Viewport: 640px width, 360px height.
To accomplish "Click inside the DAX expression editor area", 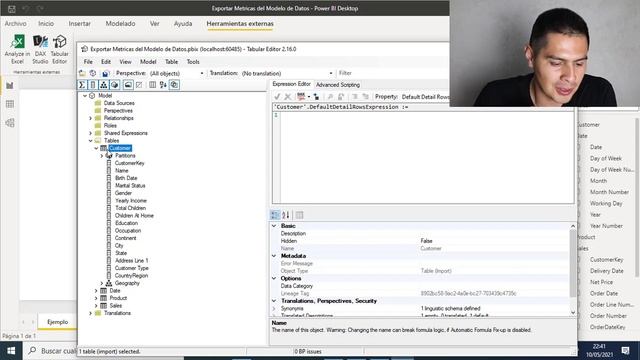I will point(426,157).
